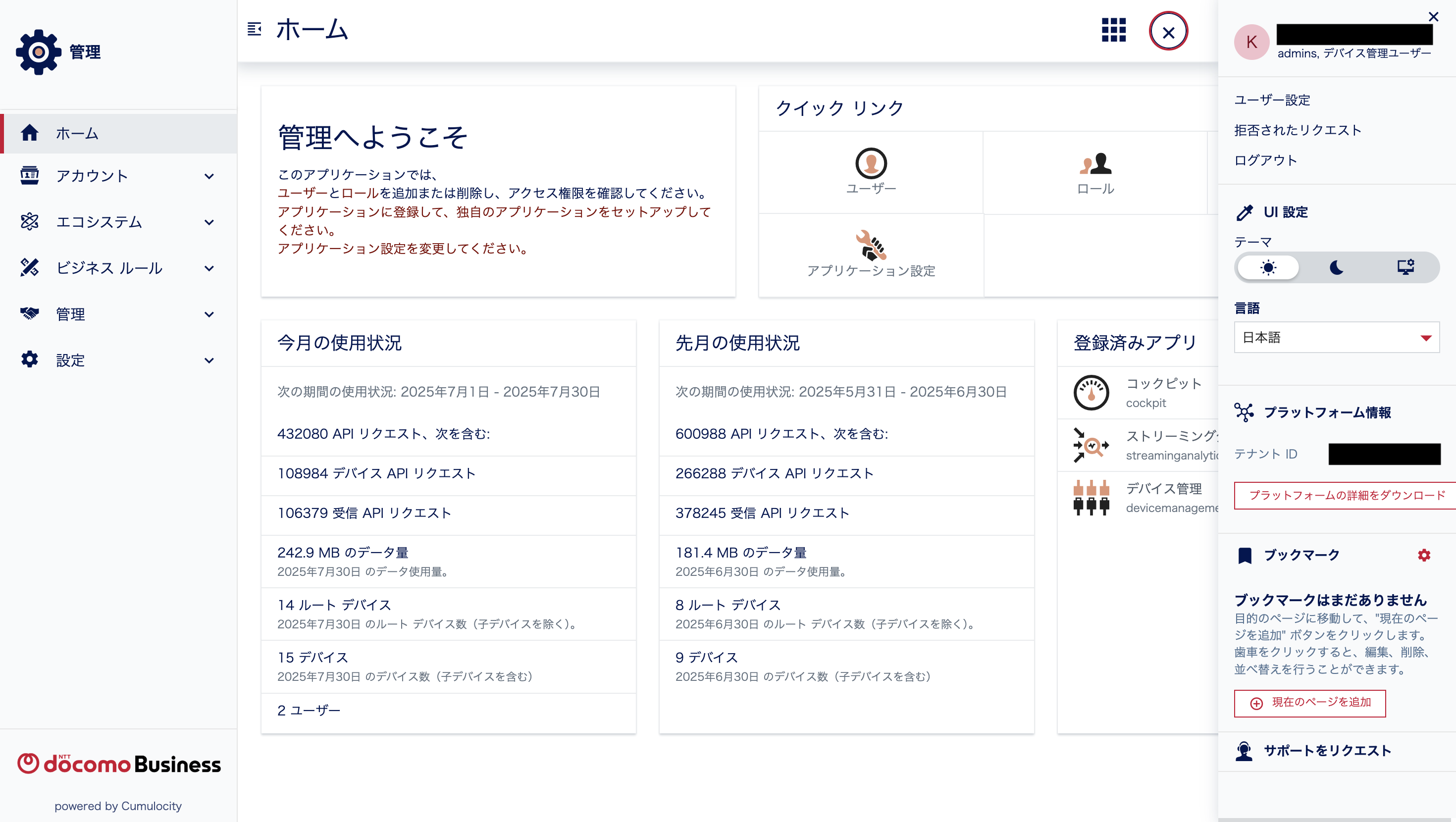The image size is (1456, 822).
Task: Click the ビジネス ルール sidebar icon
Action: (29, 267)
